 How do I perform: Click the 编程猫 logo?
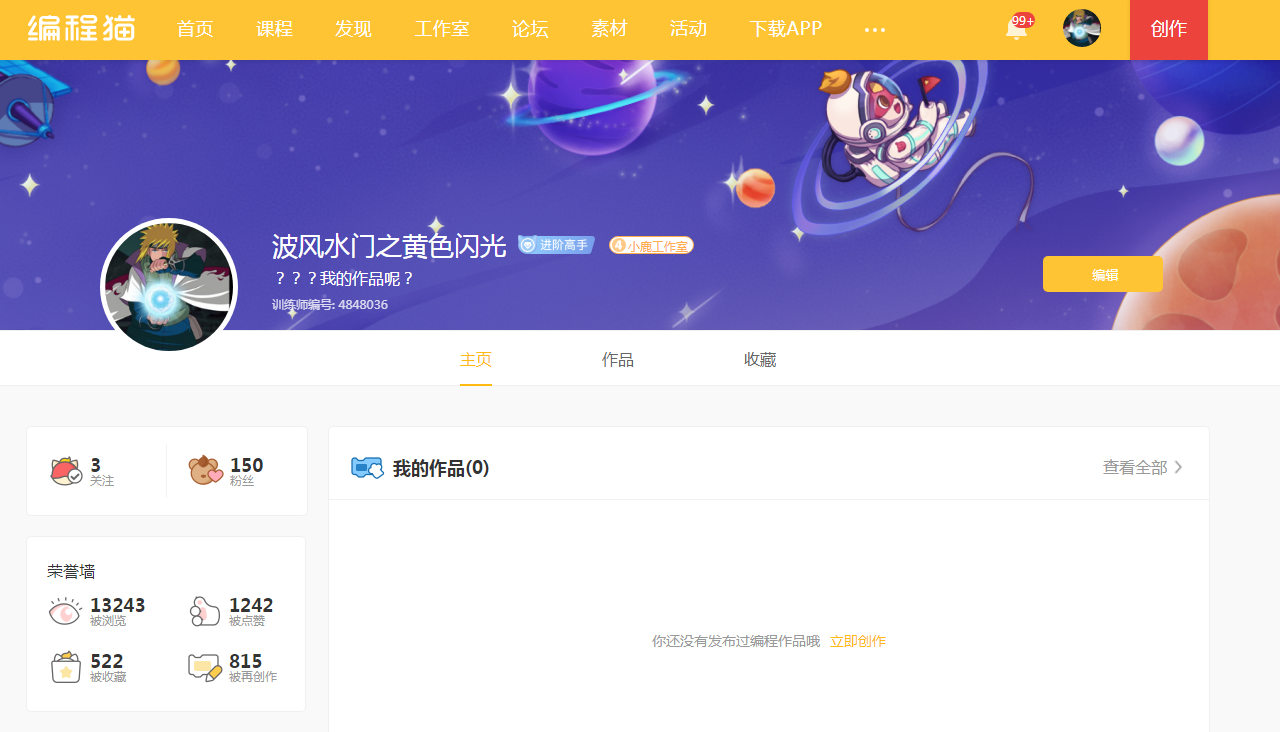(x=81, y=28)
